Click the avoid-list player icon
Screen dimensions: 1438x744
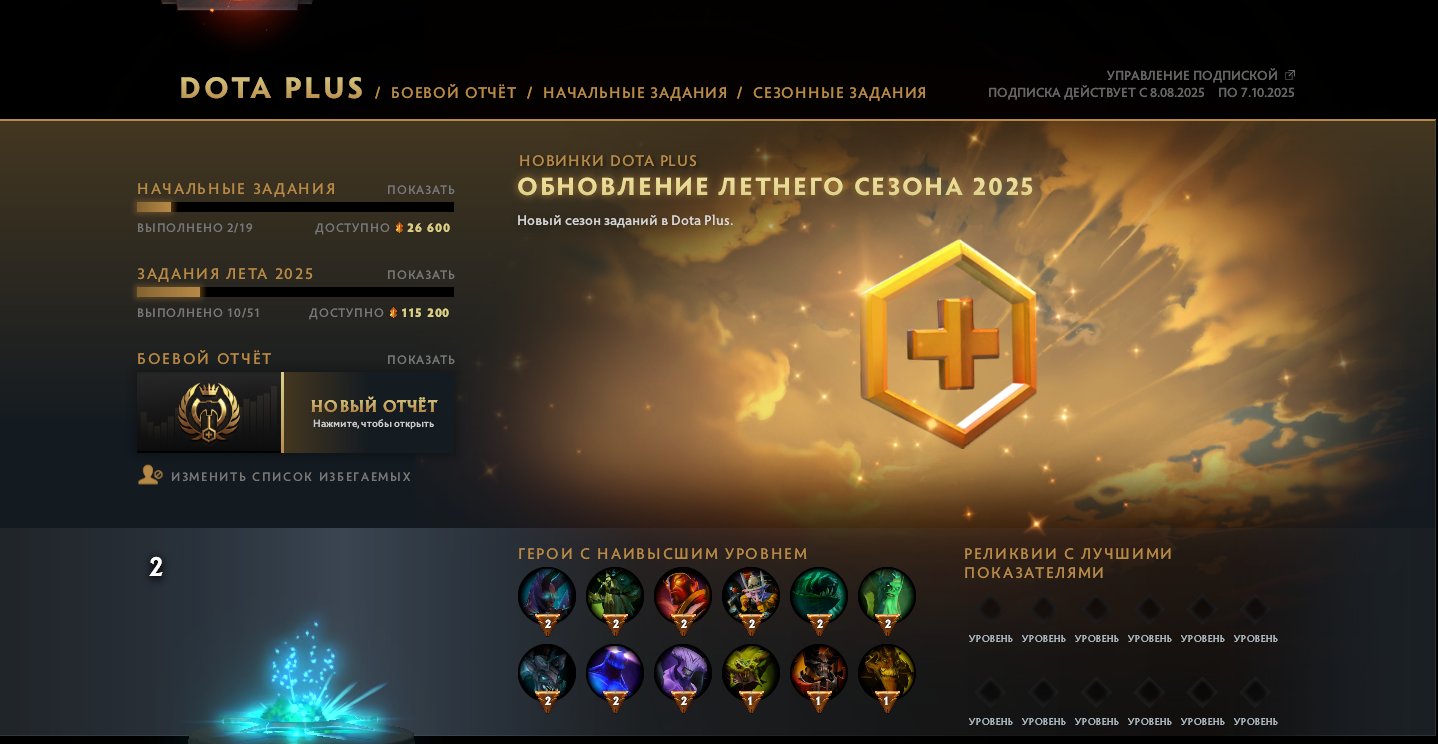[x=150, y=476]
